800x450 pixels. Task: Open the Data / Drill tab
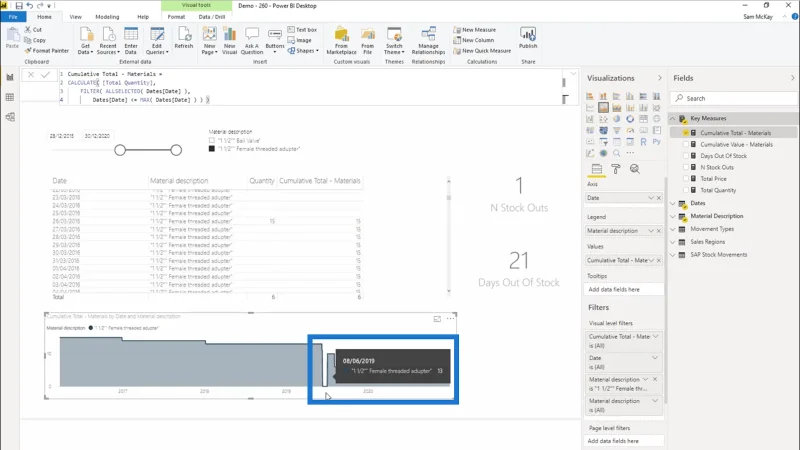212,17
